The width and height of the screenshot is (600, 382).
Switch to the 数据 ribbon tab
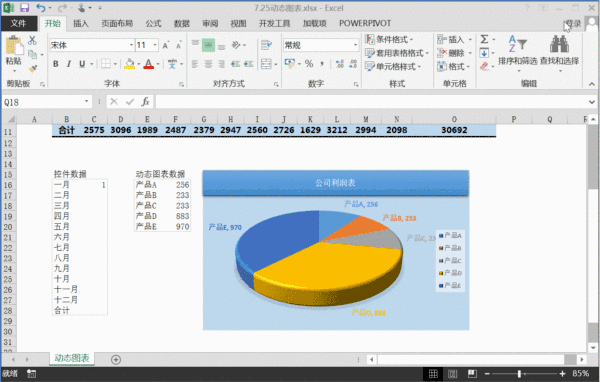(182, 23)
